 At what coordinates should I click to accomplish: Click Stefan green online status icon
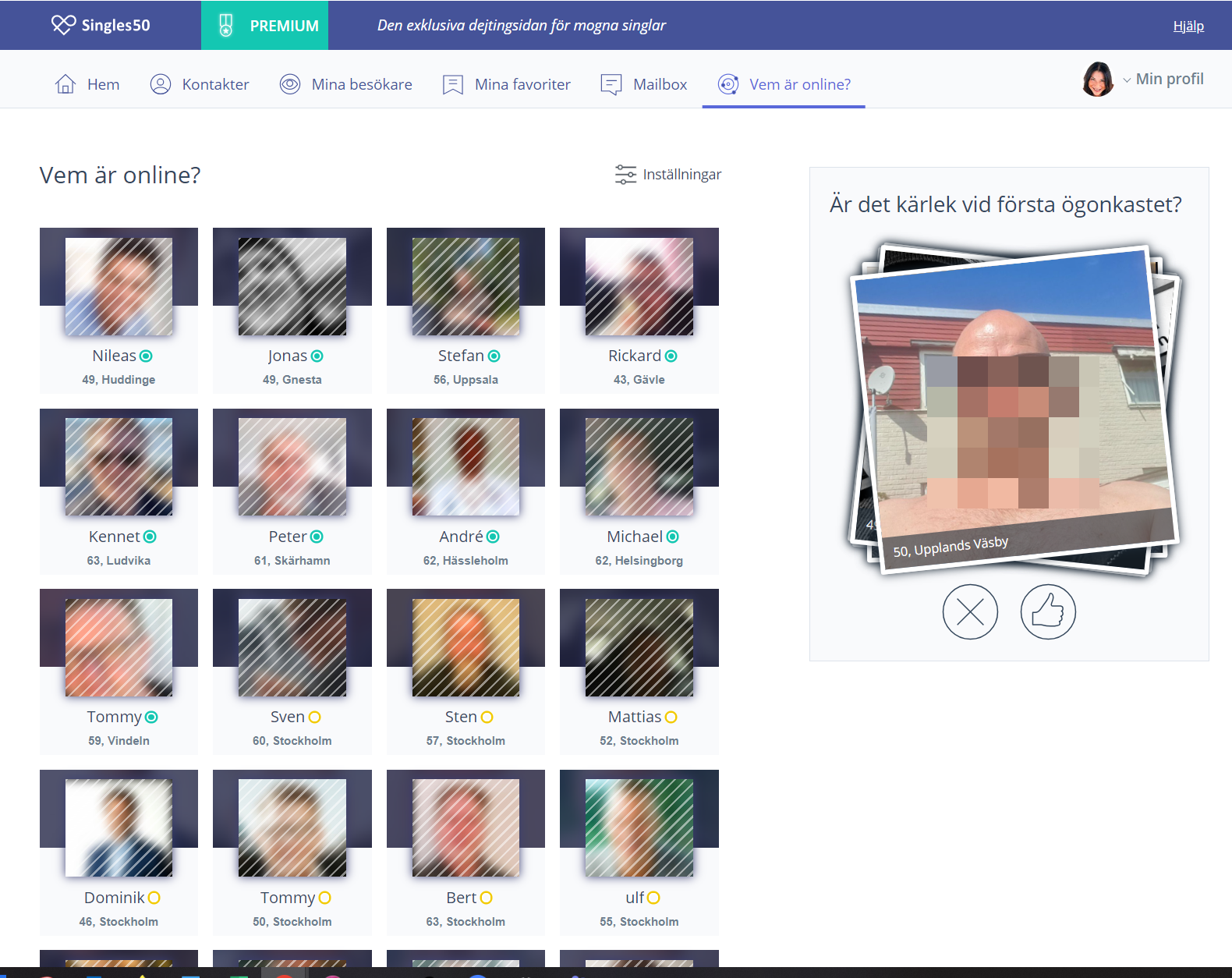(494, 356)
